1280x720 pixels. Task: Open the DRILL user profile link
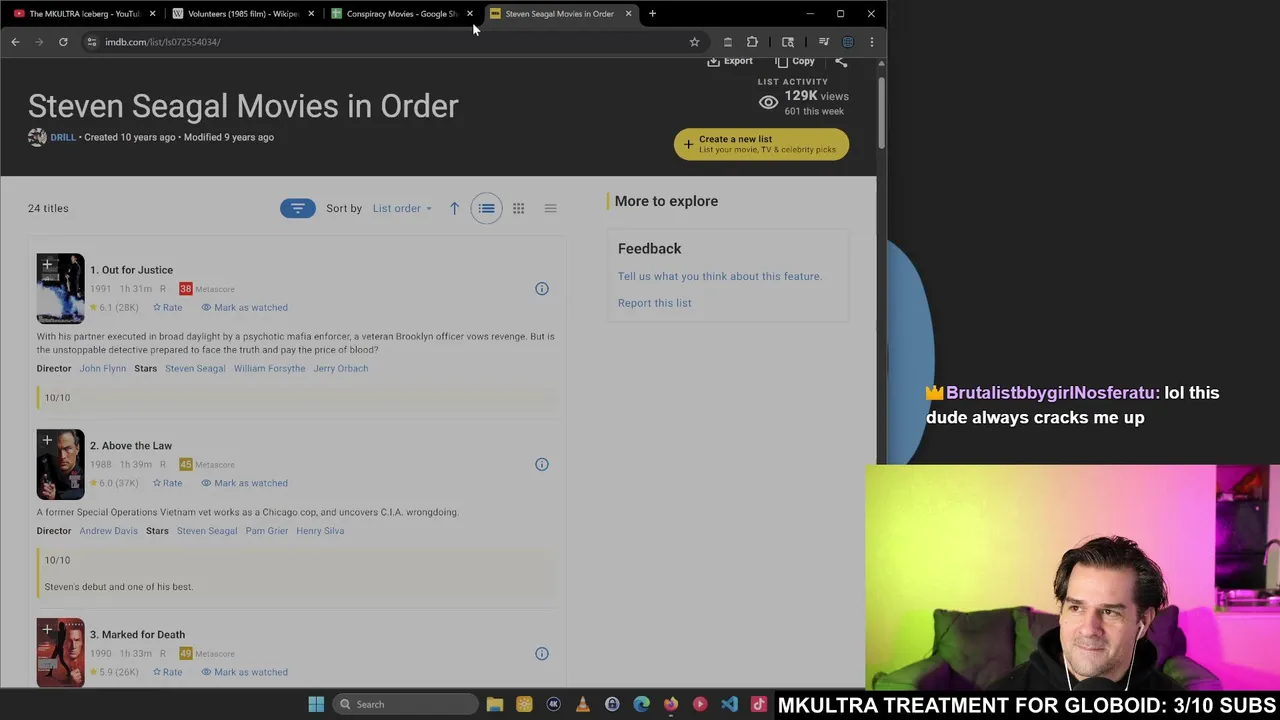coord(63,137)
